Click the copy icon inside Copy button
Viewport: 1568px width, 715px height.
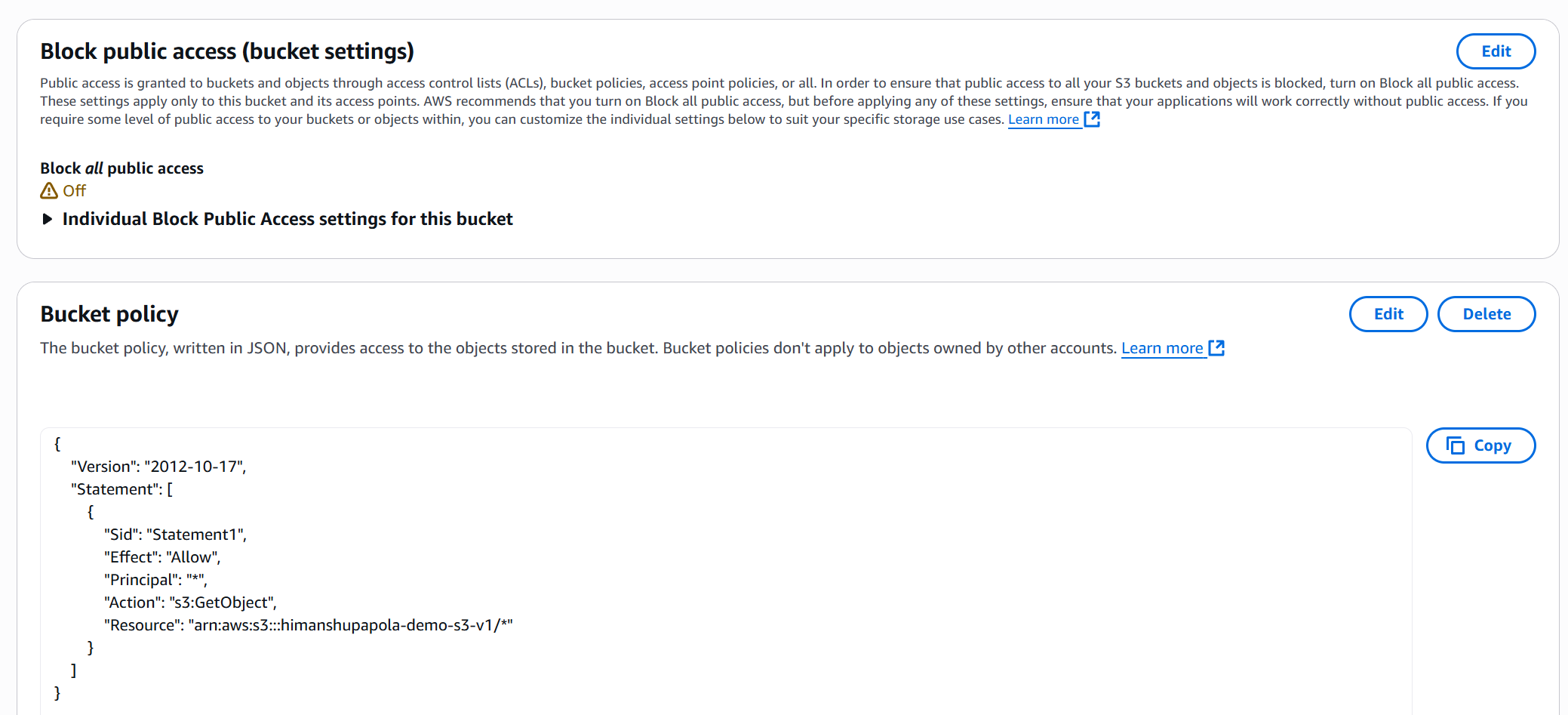point(1455,445)
